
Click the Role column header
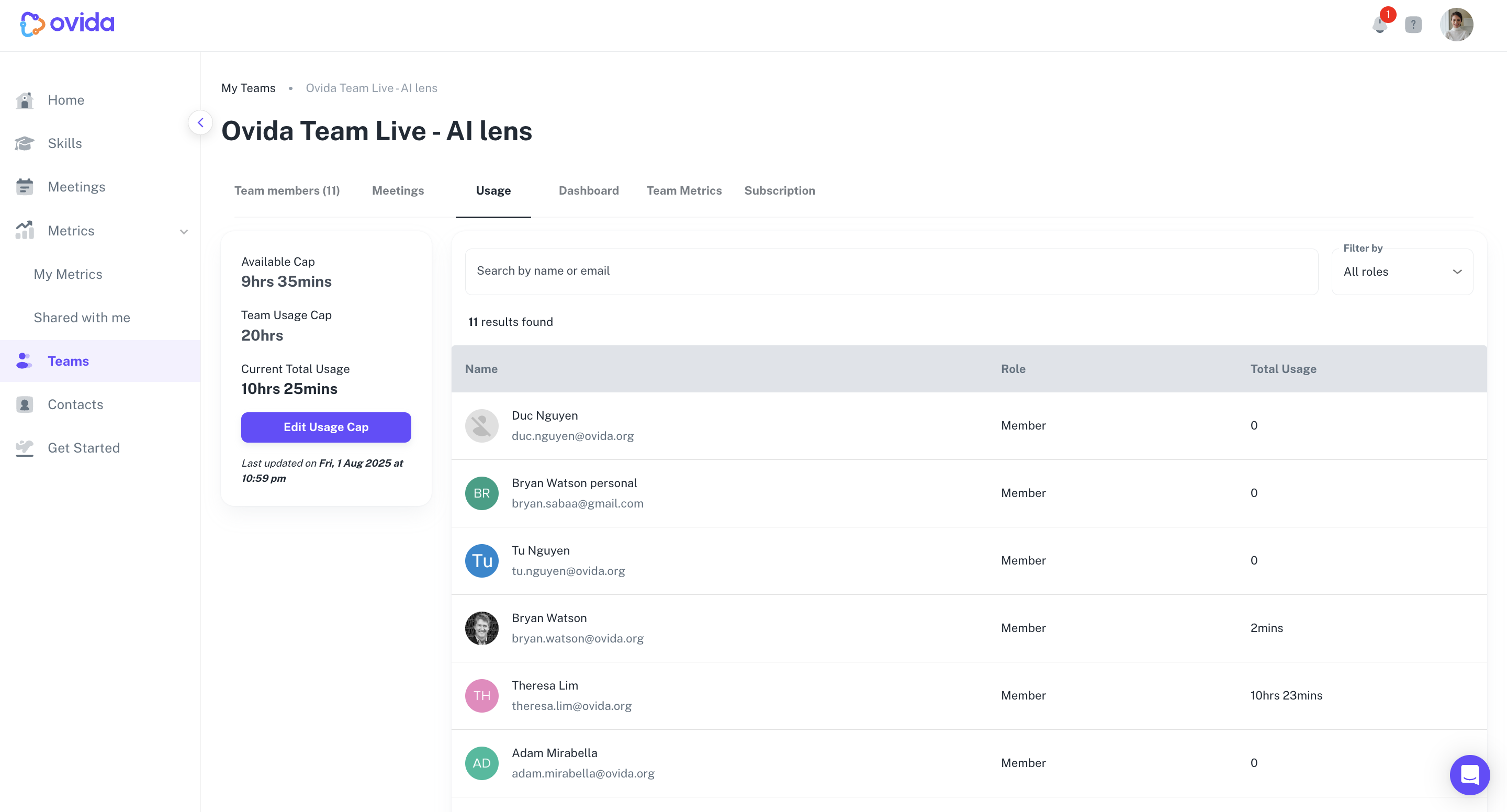1013,369
